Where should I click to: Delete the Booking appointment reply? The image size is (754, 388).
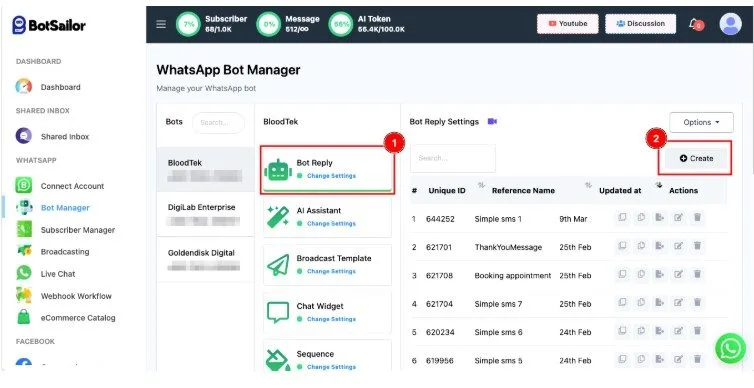click(697, 275)
